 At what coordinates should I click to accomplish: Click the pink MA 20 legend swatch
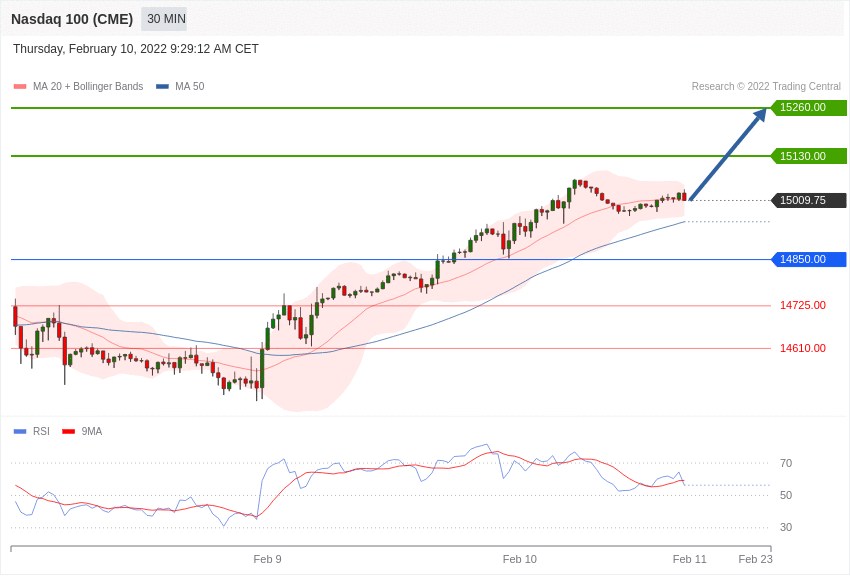click(x=20, y=87)
